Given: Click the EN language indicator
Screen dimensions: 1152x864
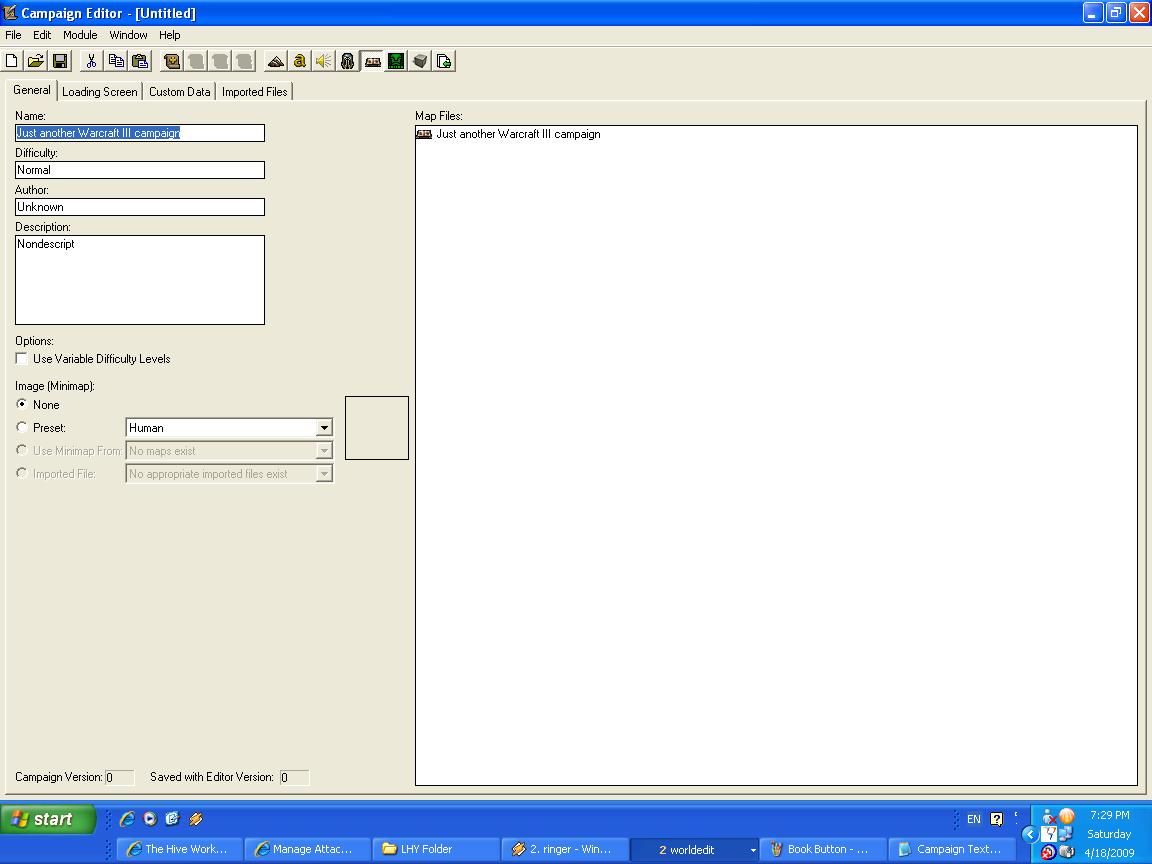Looking at the screenshot, I should coord(973,819).
